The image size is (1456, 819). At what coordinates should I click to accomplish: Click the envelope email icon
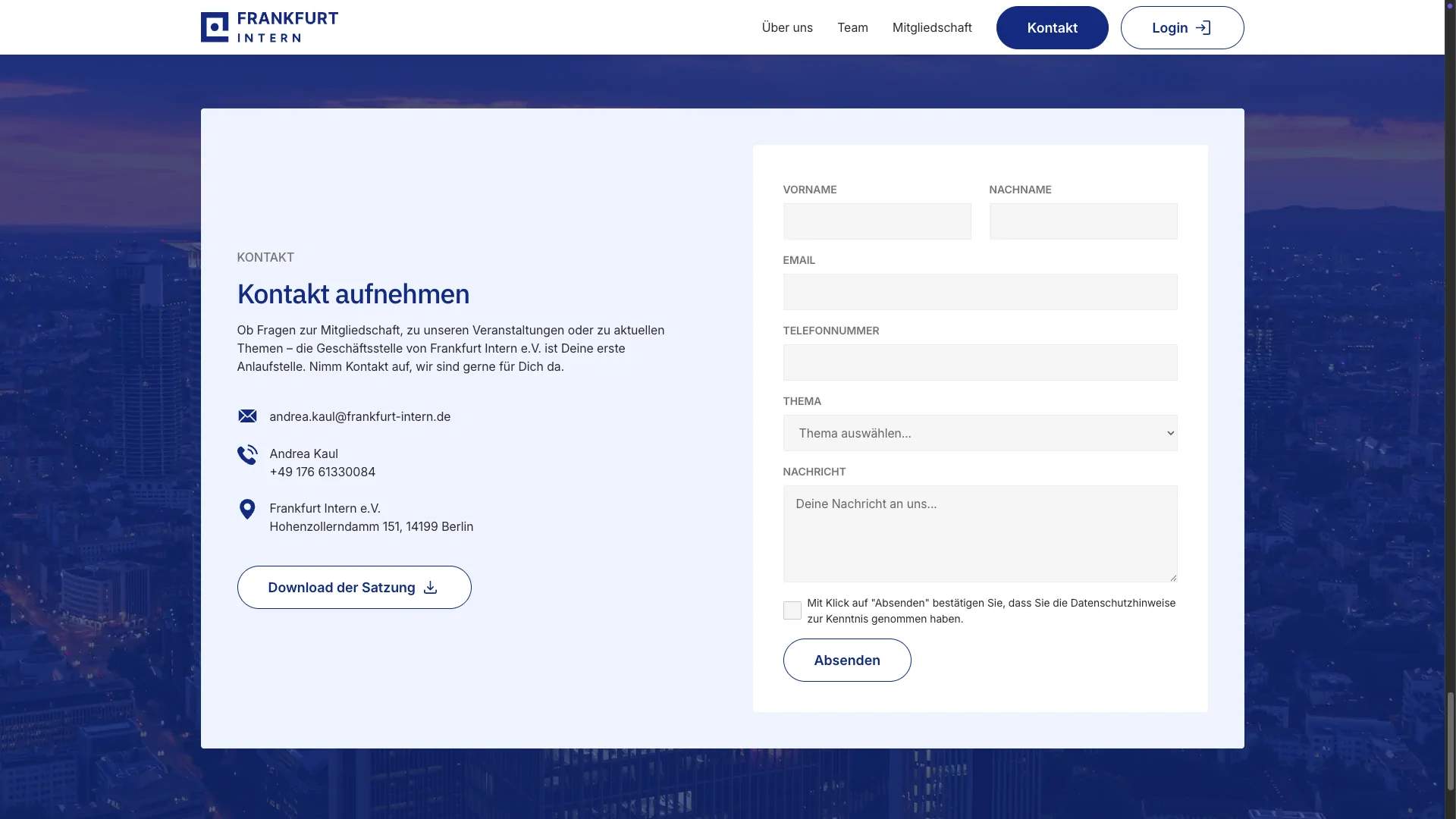pos(247,416)
